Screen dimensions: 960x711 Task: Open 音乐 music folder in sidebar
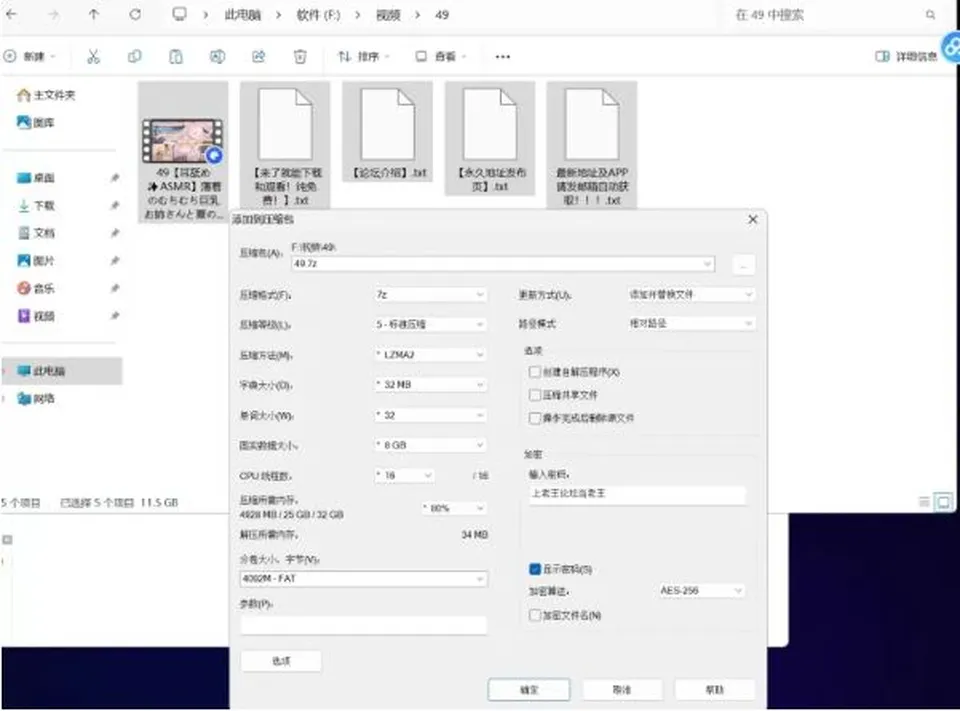tap(36, 288)
